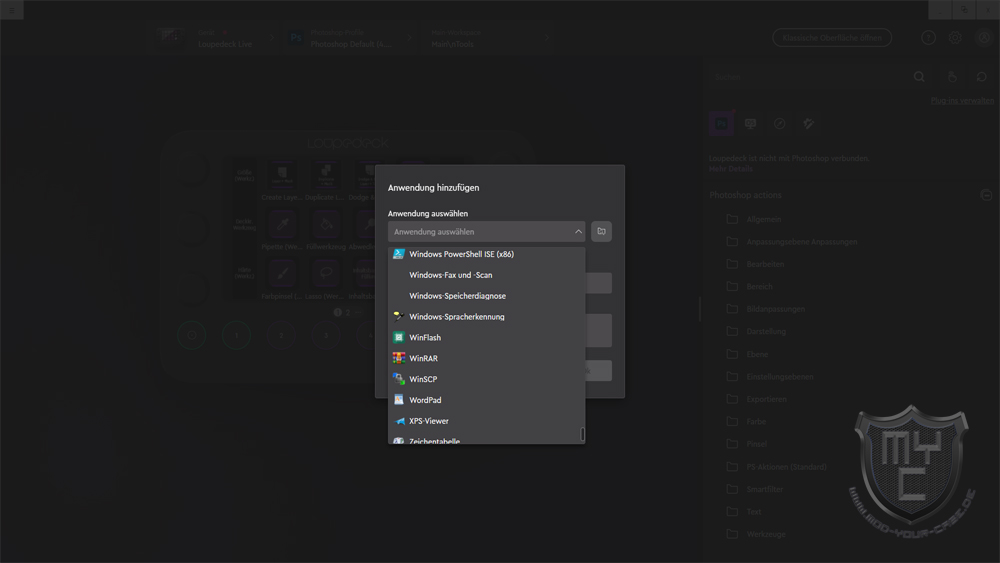
Task: Click the Größe (Werkz.) dial label
Action: click(244, 175)
